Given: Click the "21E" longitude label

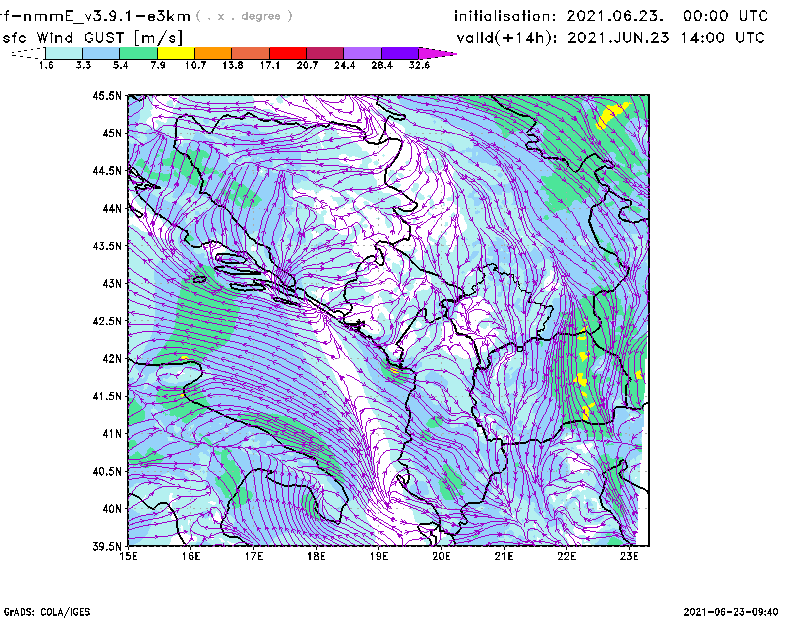Looking at the screenshot, I should tap(504, 556).
